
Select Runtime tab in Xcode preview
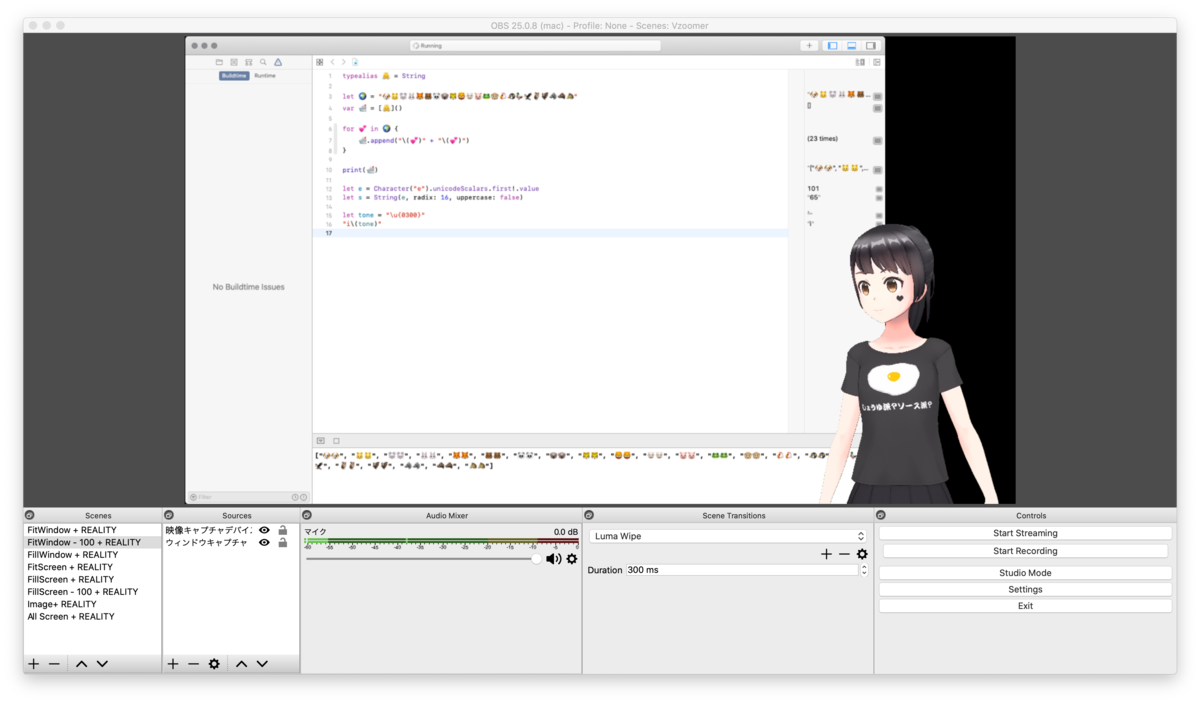click(x=265, y=76)
